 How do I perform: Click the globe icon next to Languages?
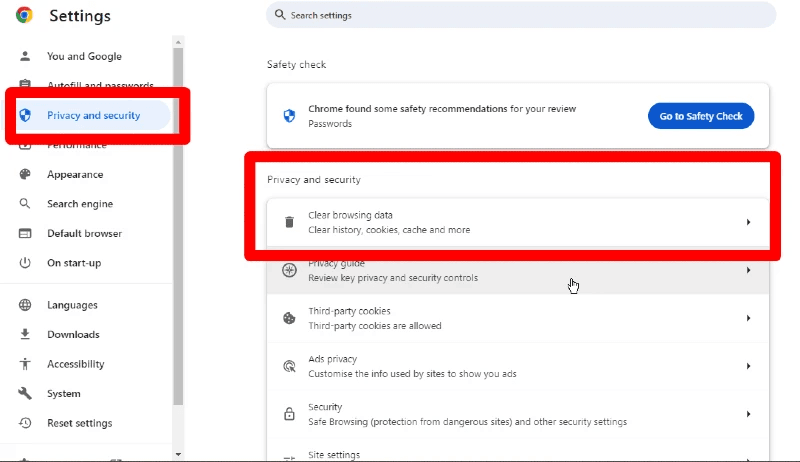[x=26, y=305]
